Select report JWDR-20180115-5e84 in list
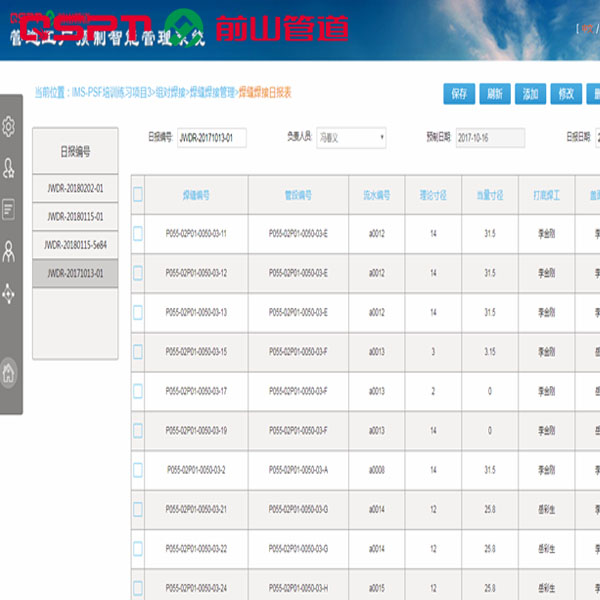The width and height of the screenshot is (600, 600). click(x=75, y=244)
